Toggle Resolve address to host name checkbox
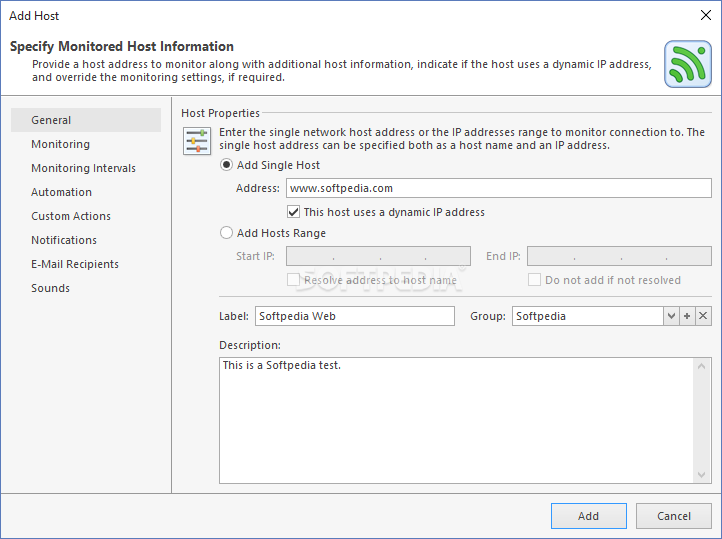The width and height of the screenshot is (722, 539). [x=293, y=280]
